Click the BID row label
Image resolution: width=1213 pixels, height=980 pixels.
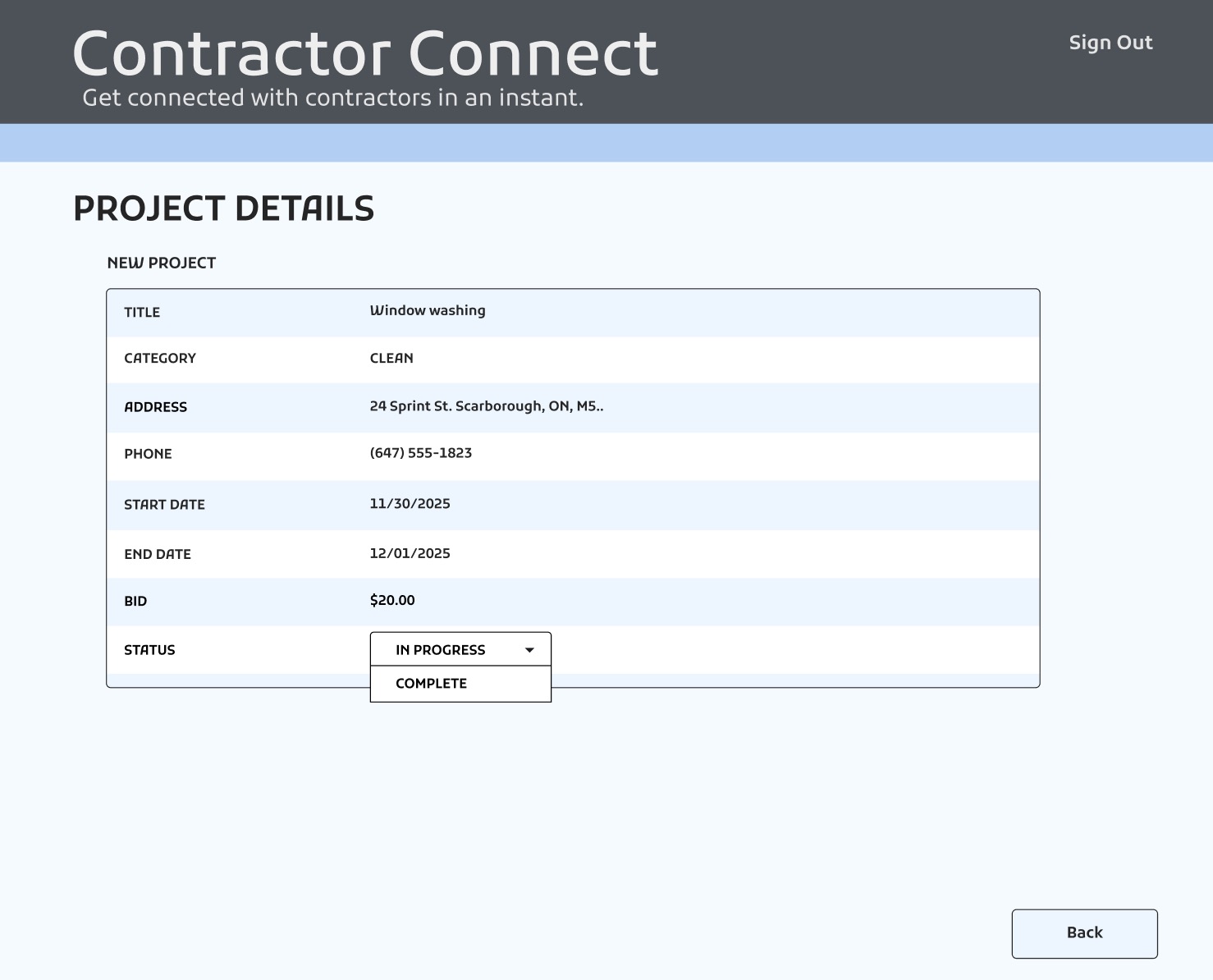(135, 602)
